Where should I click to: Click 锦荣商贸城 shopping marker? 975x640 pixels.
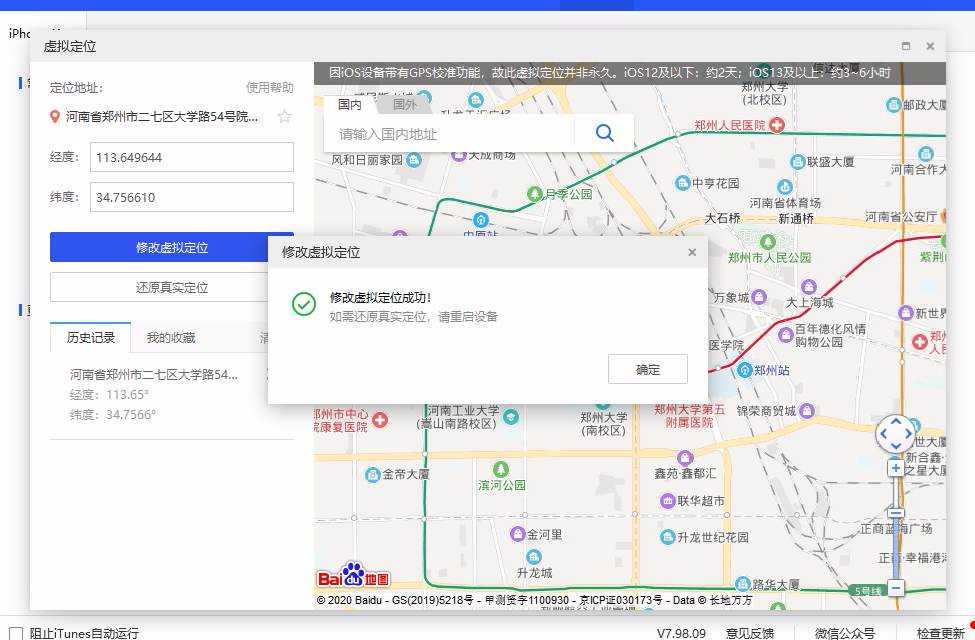click(x=807, y=410)
